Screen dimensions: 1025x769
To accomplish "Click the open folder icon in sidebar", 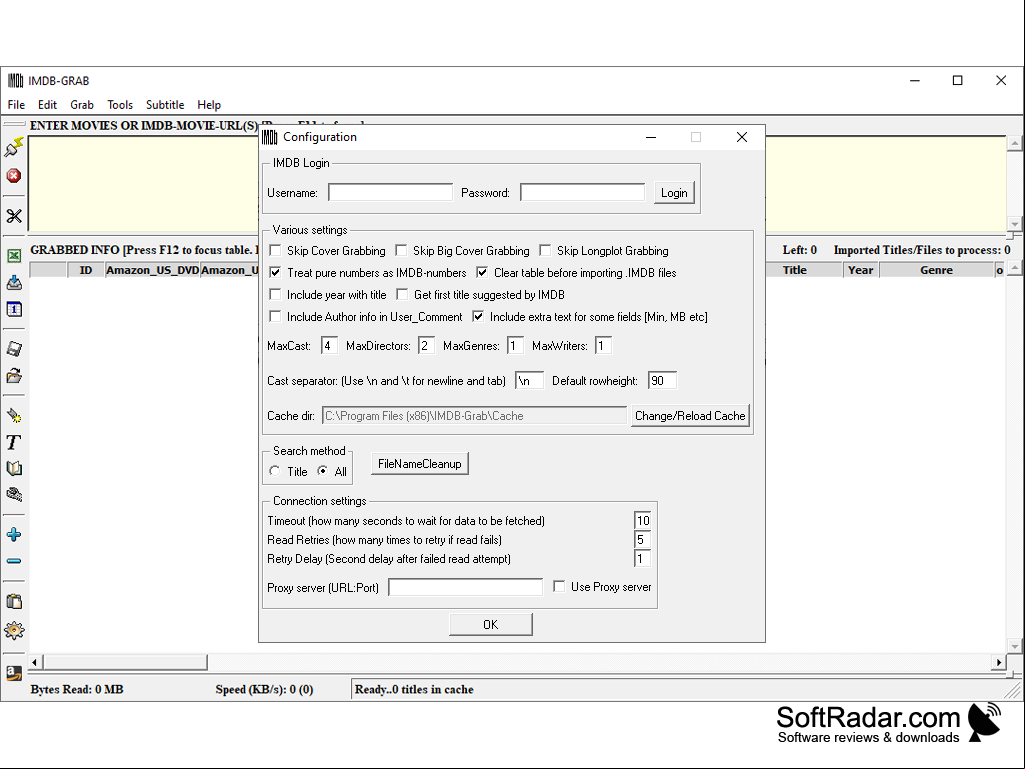I will tap(14, 376).
